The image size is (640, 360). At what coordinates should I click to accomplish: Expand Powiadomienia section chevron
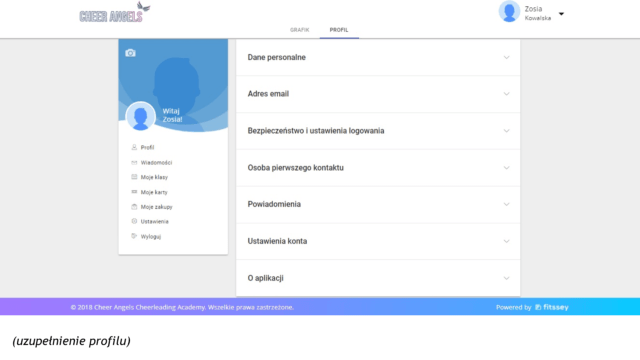pyautogui.click(x=506, y=204)
